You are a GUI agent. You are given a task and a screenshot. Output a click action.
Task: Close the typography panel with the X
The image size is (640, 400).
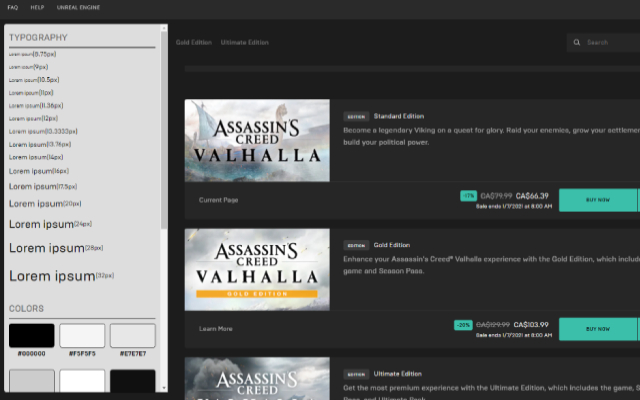pyautogui.click(x=164, y=30)
